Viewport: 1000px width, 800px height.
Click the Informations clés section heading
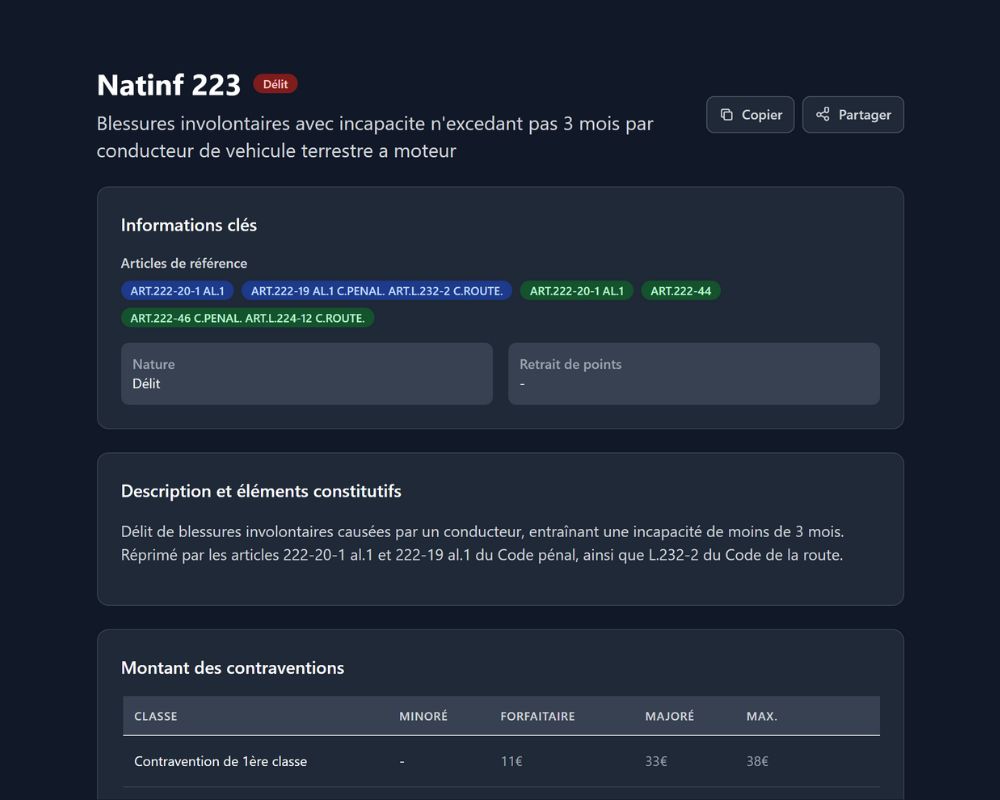189,225
